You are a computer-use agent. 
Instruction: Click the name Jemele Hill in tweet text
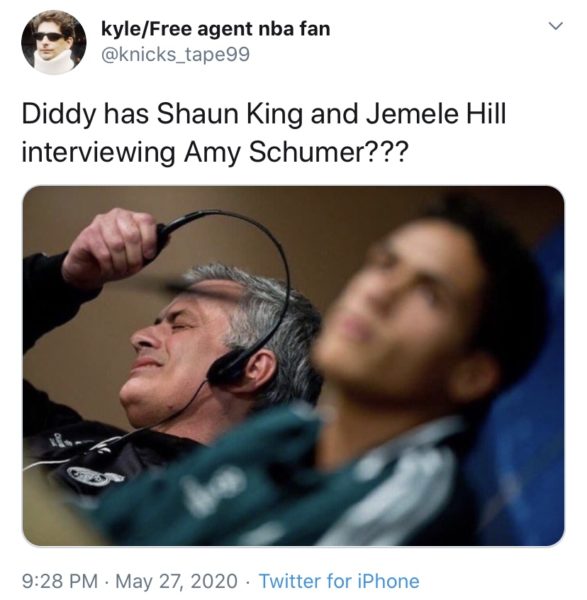pyautogui.click(x=437, y=114)
